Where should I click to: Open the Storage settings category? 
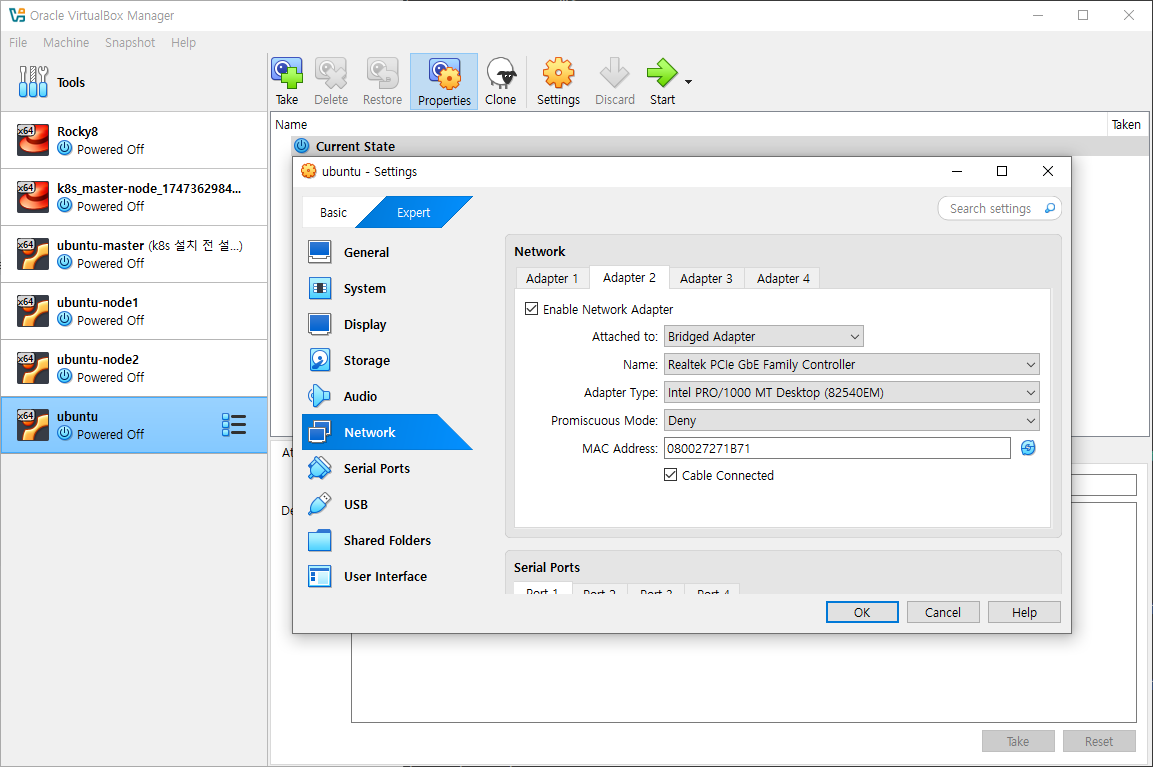tap(387, 360)
